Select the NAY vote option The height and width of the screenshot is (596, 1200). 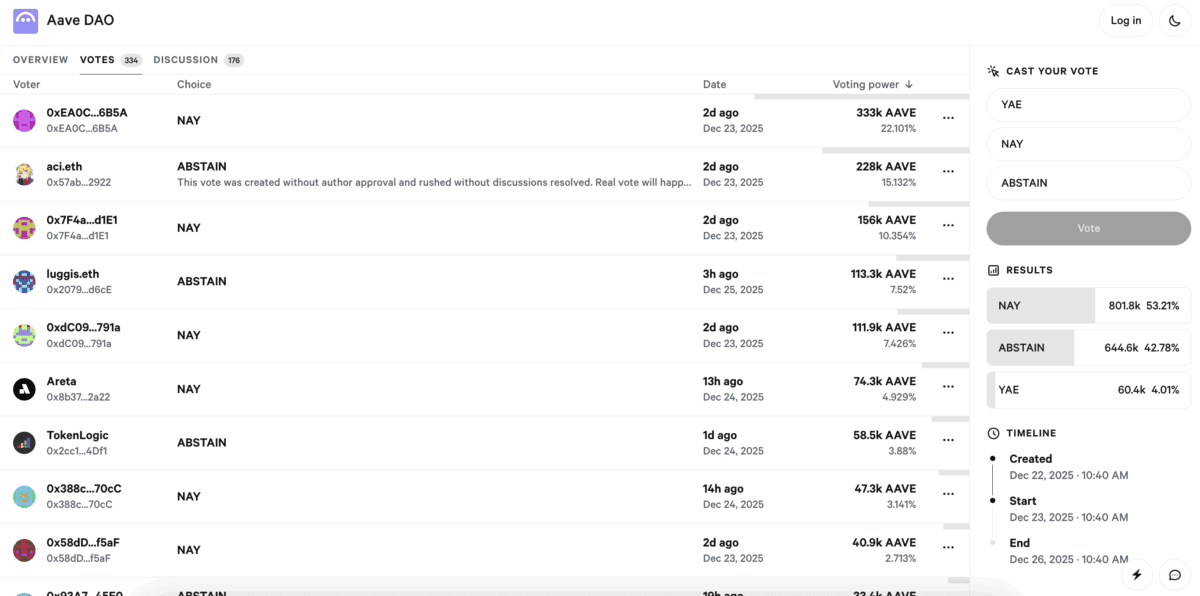[1088, 144]
